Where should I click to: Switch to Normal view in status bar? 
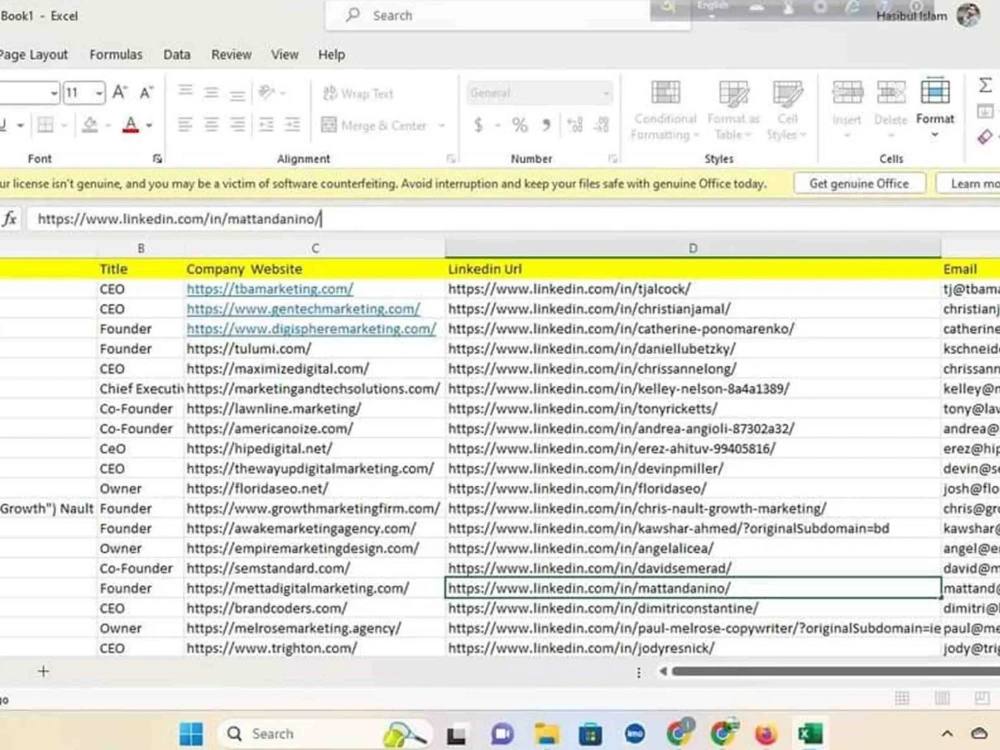[x=902, y=698]
